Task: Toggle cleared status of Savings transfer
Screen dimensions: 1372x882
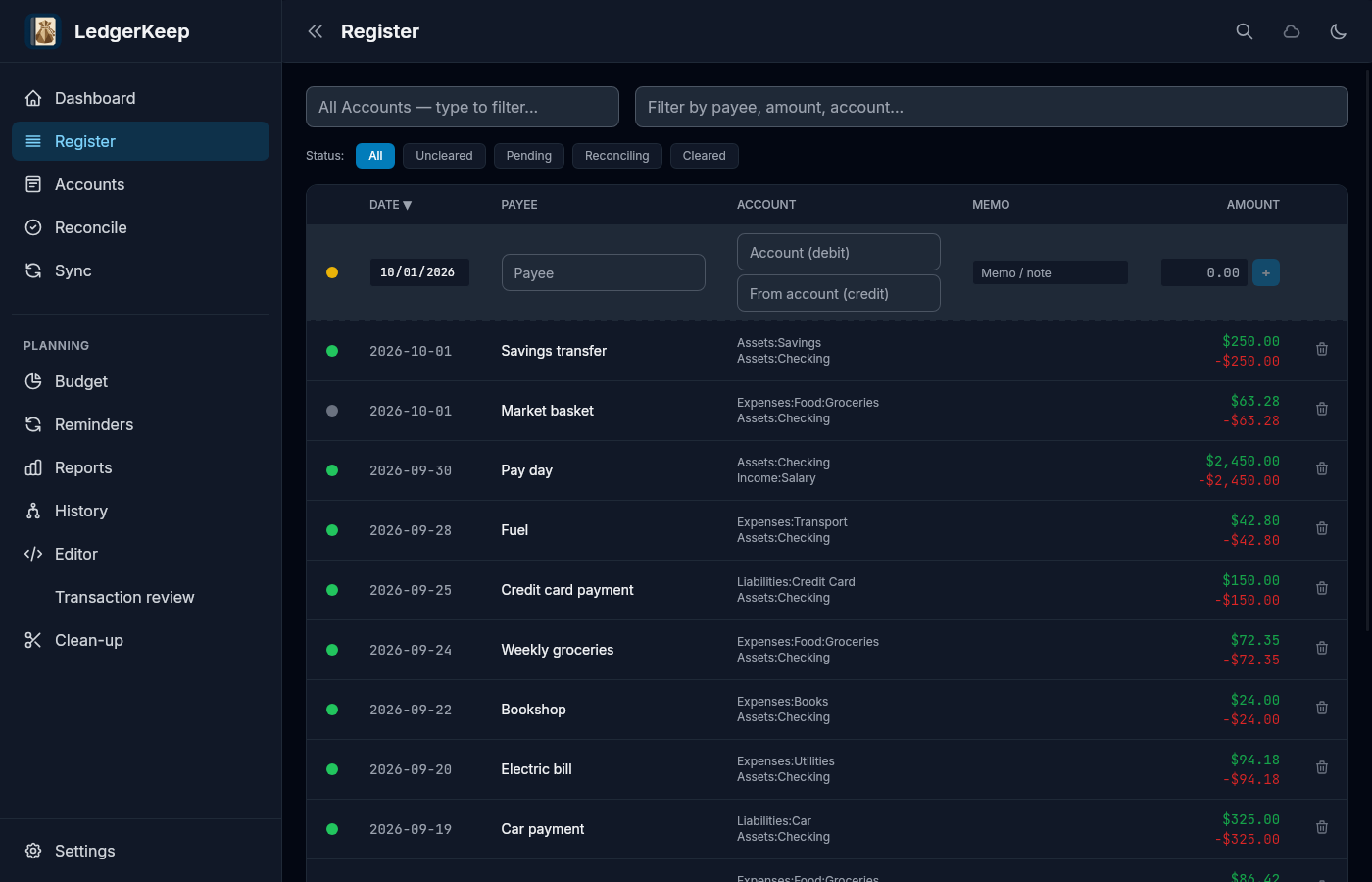Action: pos(332,351)
